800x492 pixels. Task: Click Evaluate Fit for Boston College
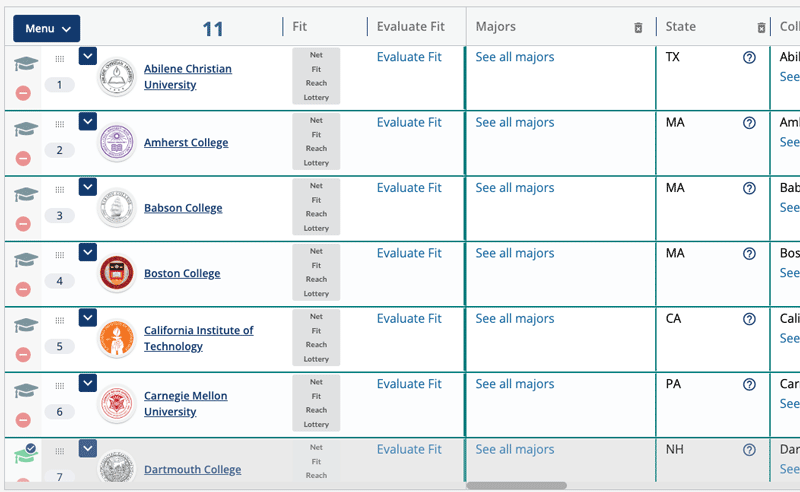click(x=409, y=253)
